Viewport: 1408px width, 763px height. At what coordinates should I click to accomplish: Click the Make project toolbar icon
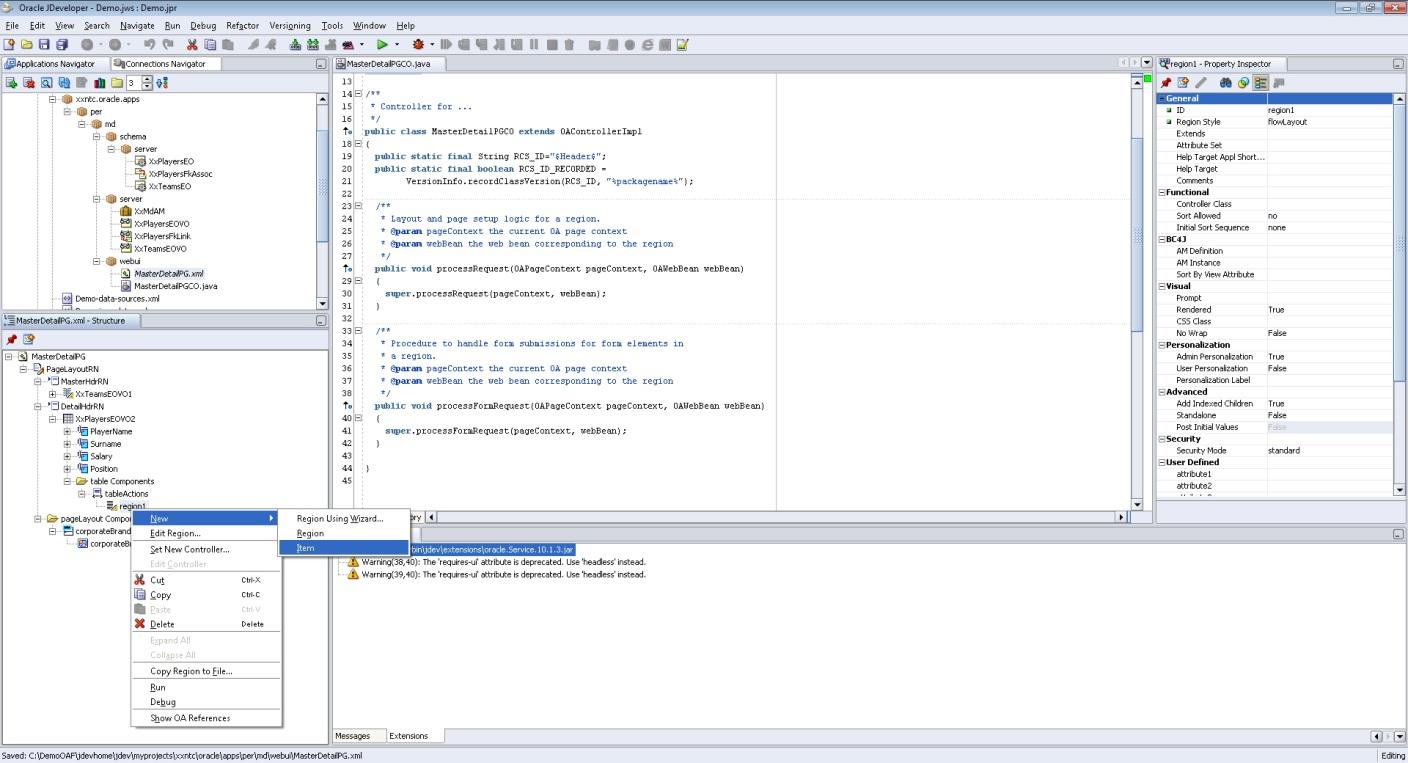pyautogui.click(x=295, y=44)
